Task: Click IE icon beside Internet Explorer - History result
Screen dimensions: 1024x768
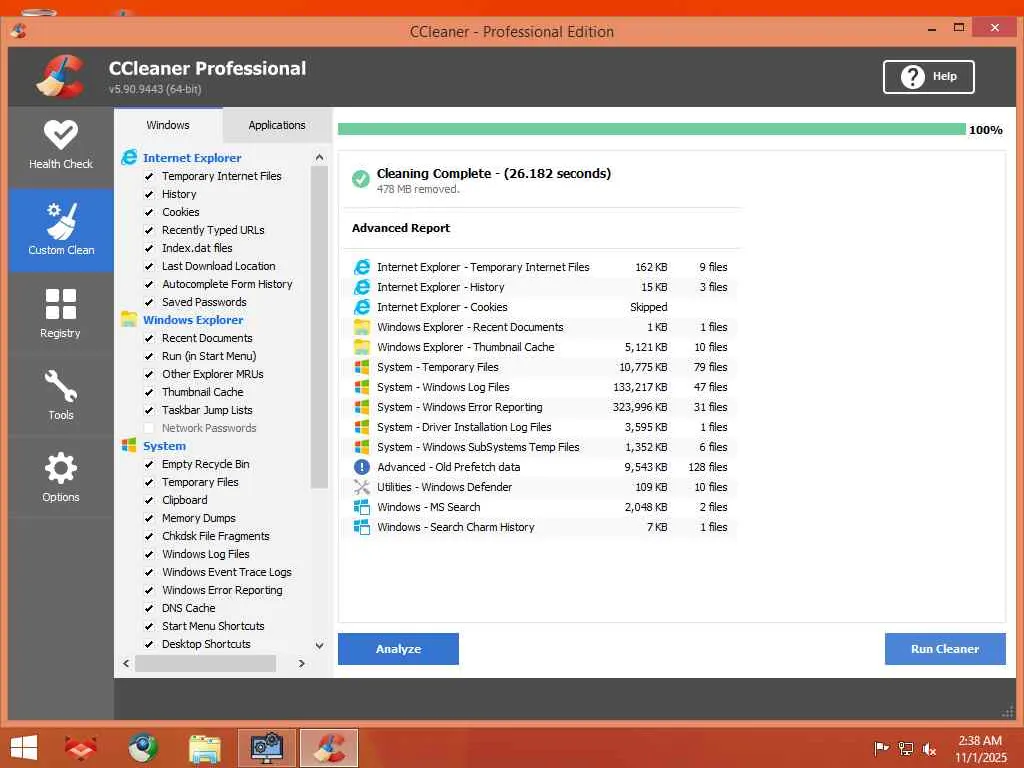Action: (x=362, y=287)
